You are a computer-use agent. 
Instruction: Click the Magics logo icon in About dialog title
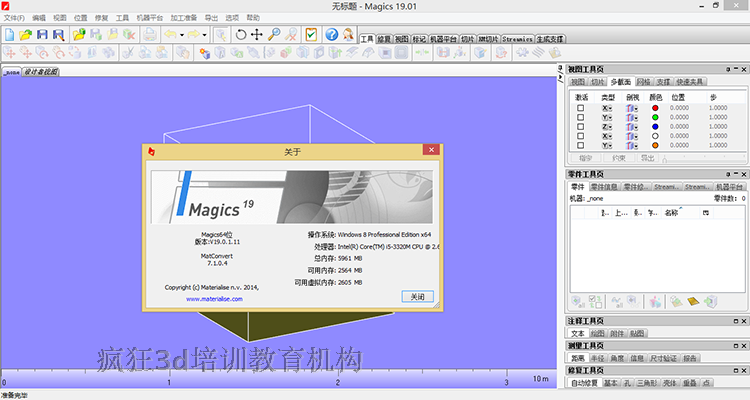(151, 151)
